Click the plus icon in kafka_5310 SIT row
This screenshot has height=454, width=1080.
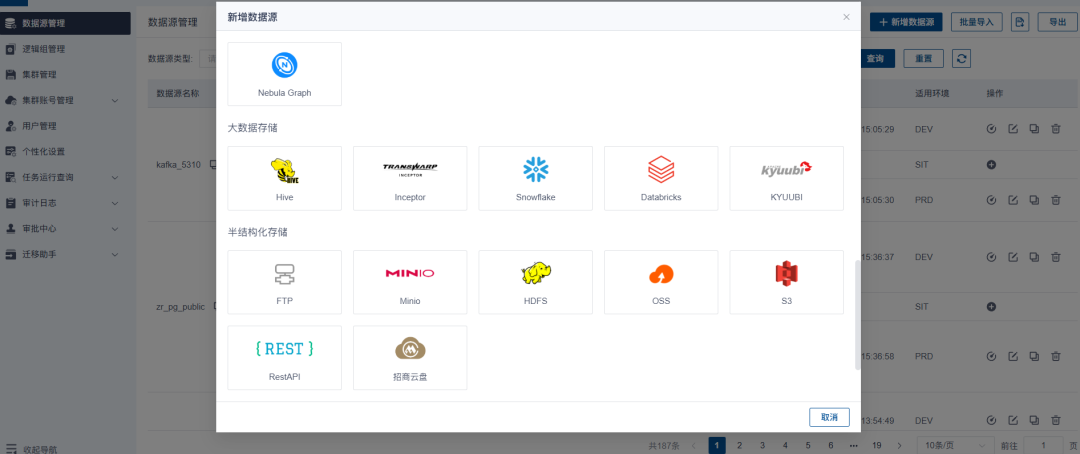991,165
